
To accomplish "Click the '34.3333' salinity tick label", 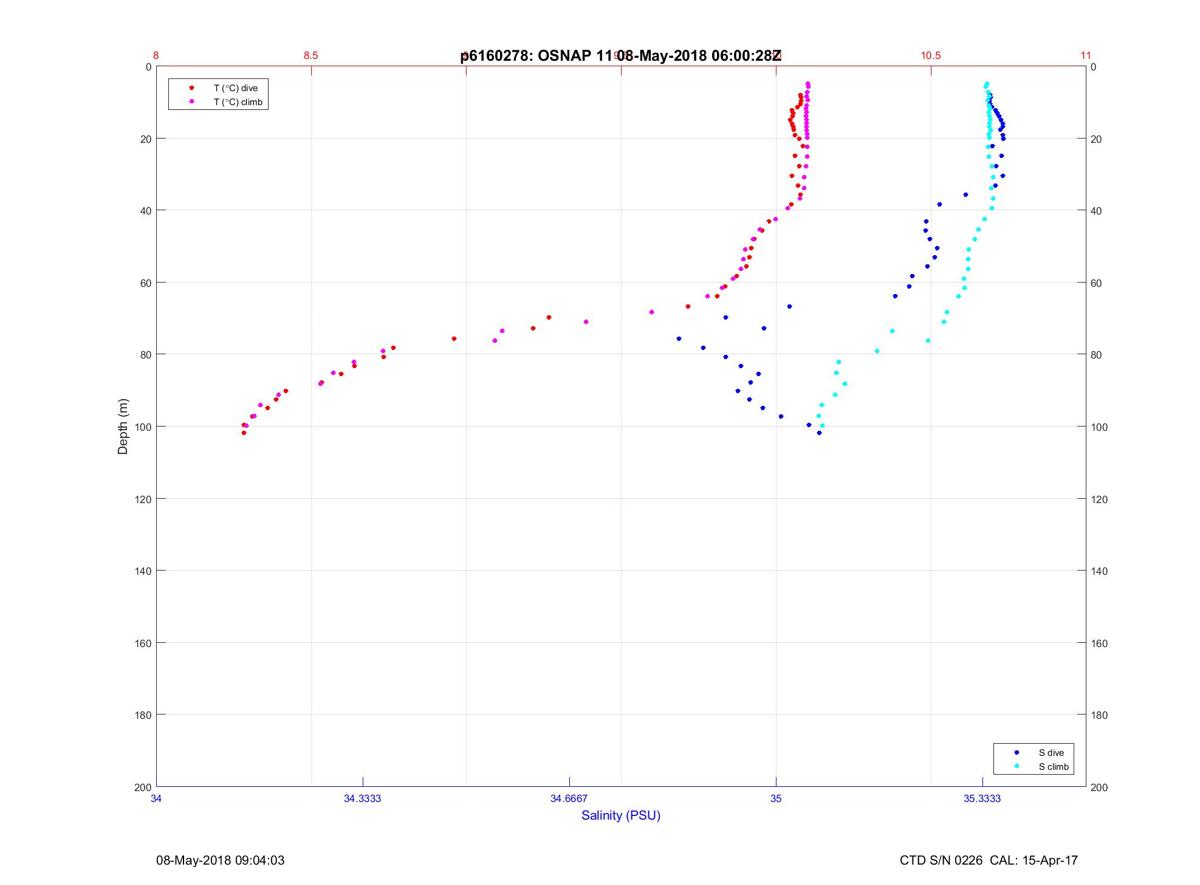I will pos(363,798).
